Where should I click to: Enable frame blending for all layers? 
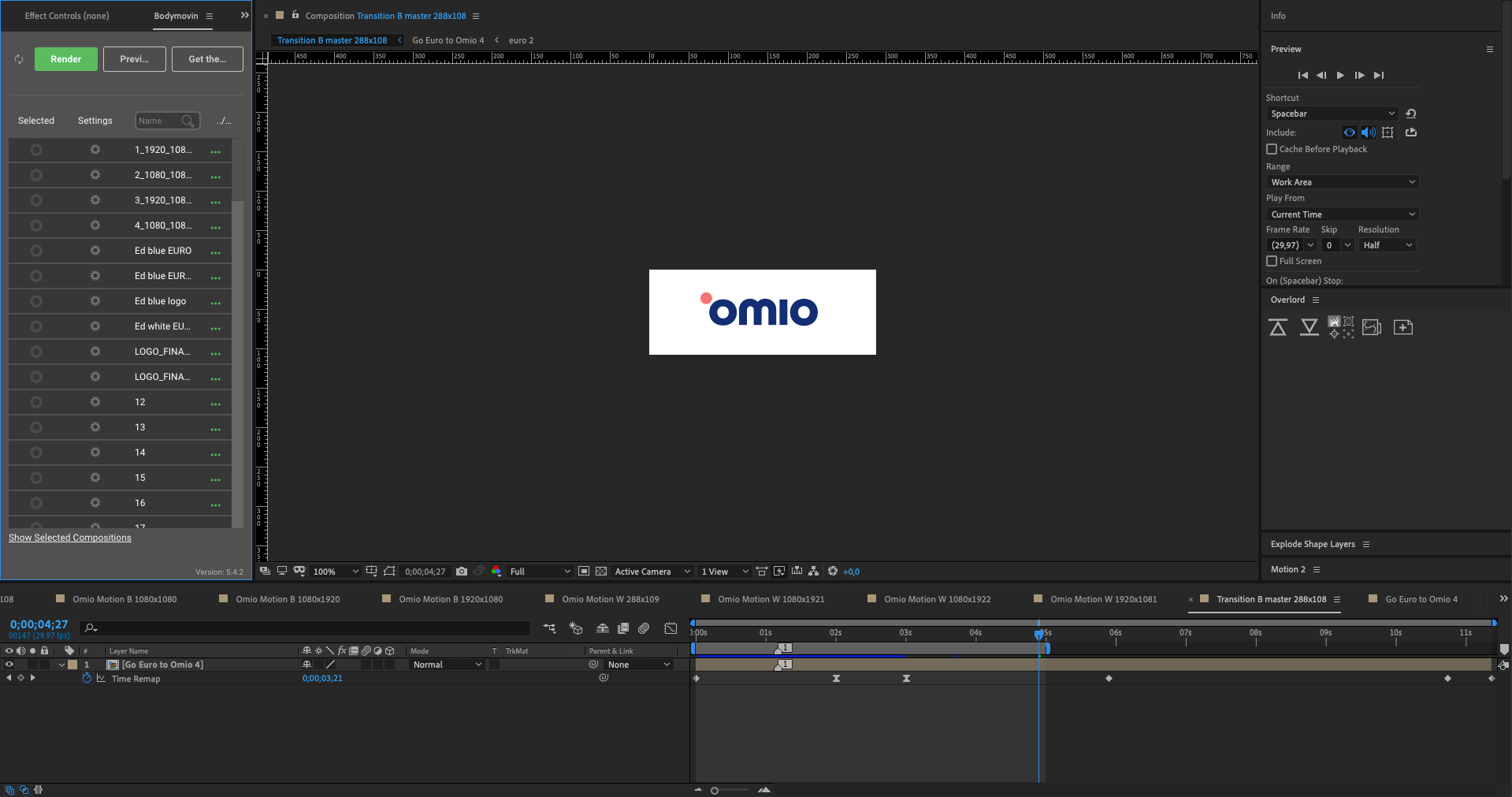tap(623, 628)
